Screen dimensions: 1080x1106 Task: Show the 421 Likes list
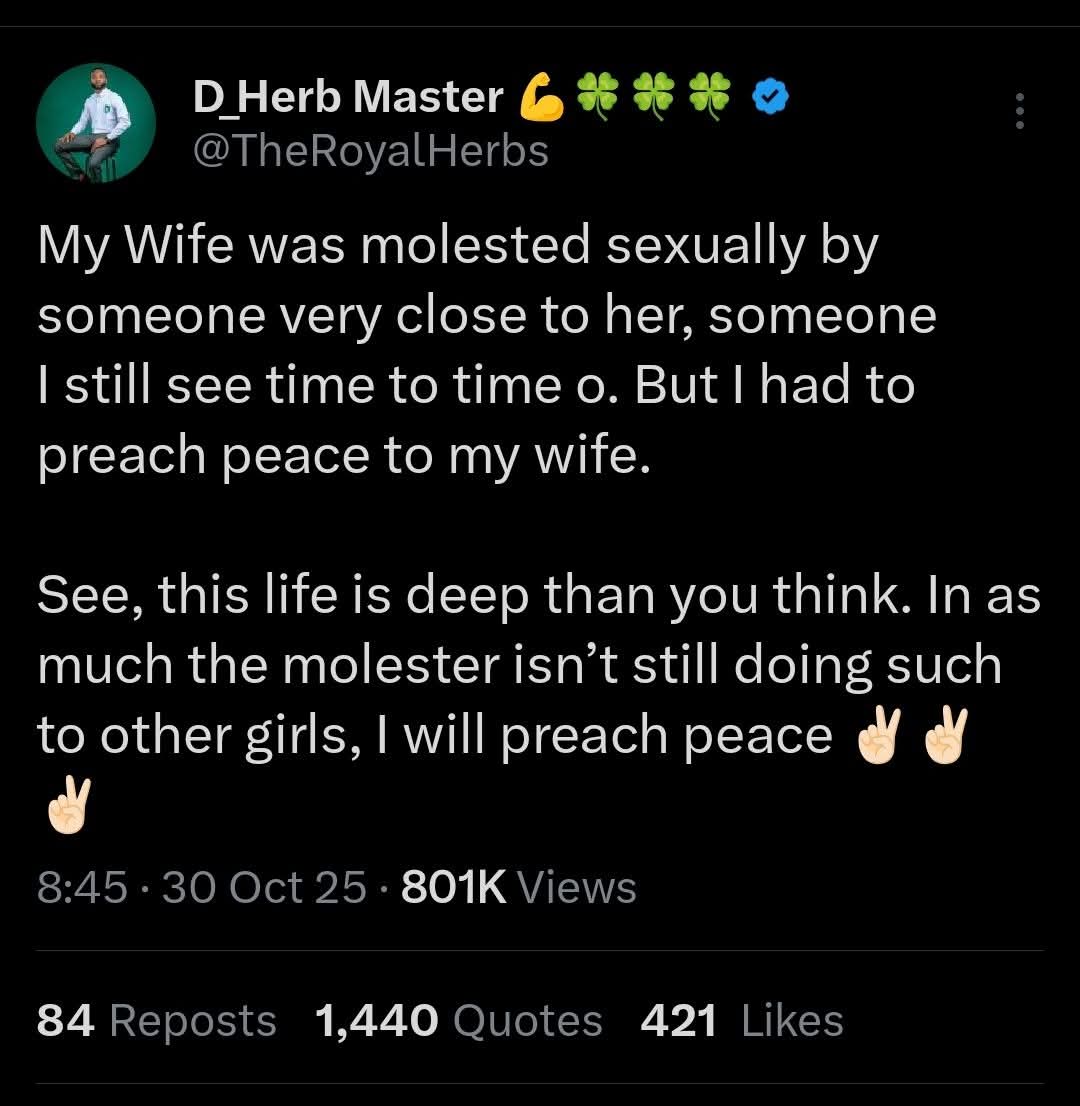tap(742, 1021)
